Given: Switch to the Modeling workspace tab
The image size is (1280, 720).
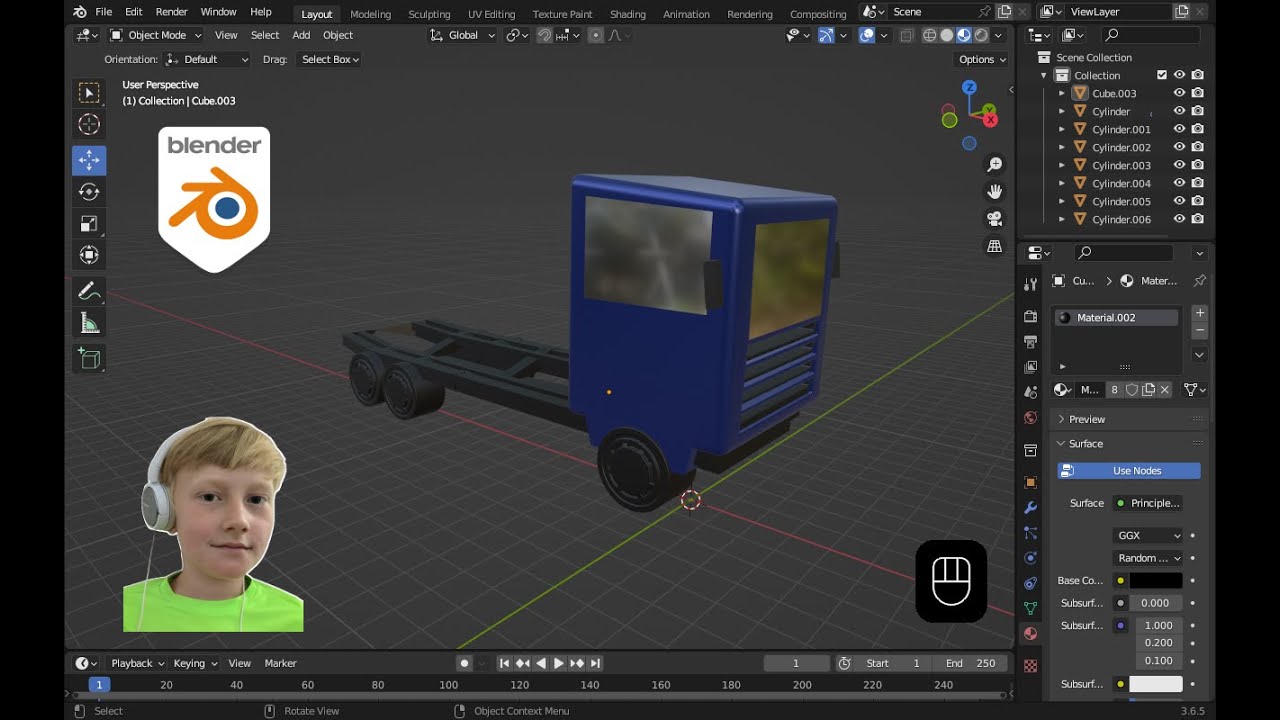Looking at the screenshot, I should [370, 14].
